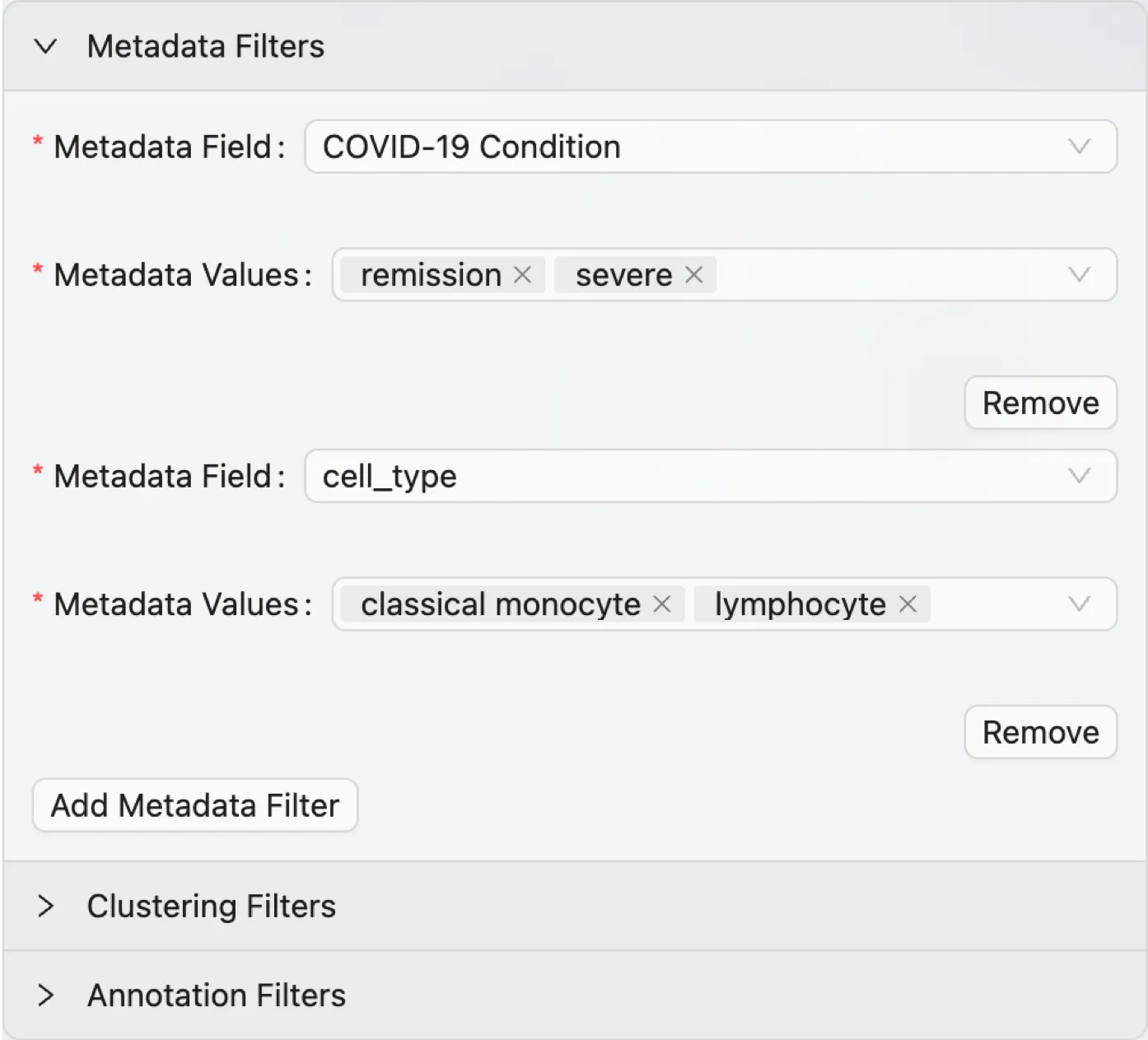Collapse the Metadata Filters section
The height and width of the screenshot is (1040, 1148).
click(46, 47)
